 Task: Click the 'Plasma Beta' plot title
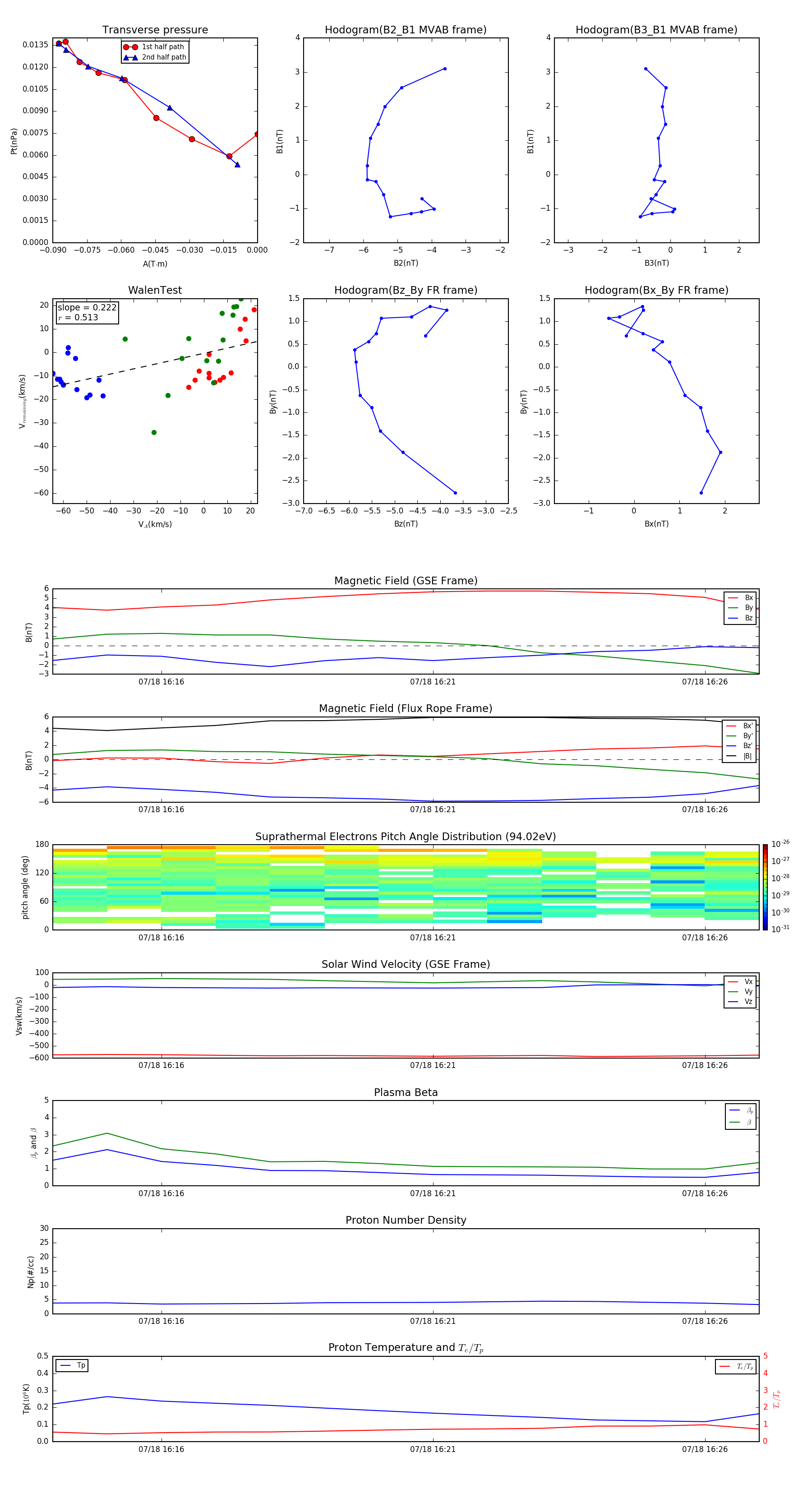click(x=406, y=1092)
